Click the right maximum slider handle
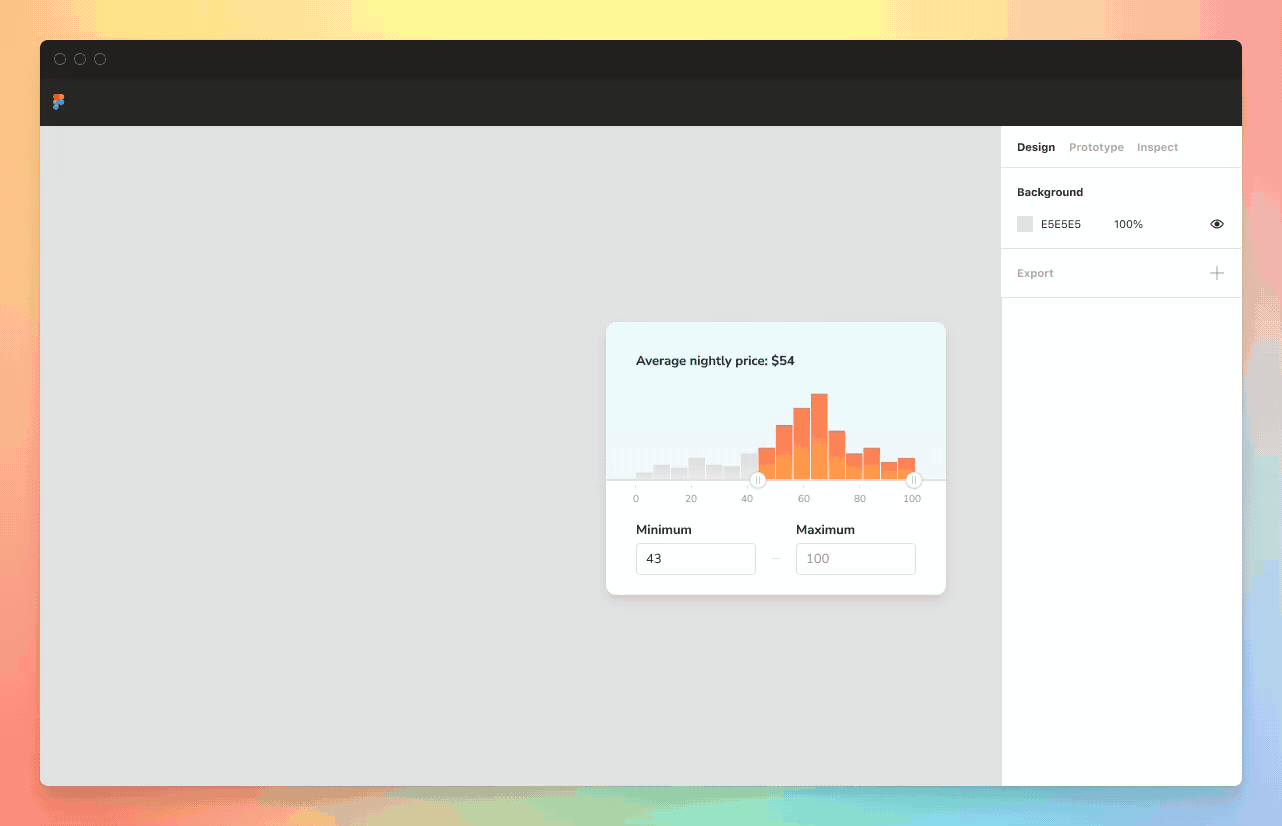This screenshot has width=1282, height=826. [x=913, y=480]
